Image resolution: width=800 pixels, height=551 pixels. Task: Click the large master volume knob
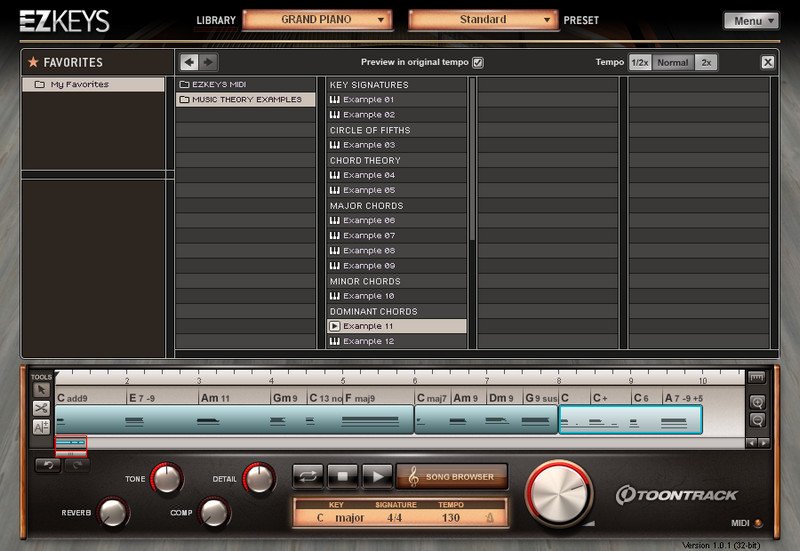pyautogui.click(x=558, y=492)
